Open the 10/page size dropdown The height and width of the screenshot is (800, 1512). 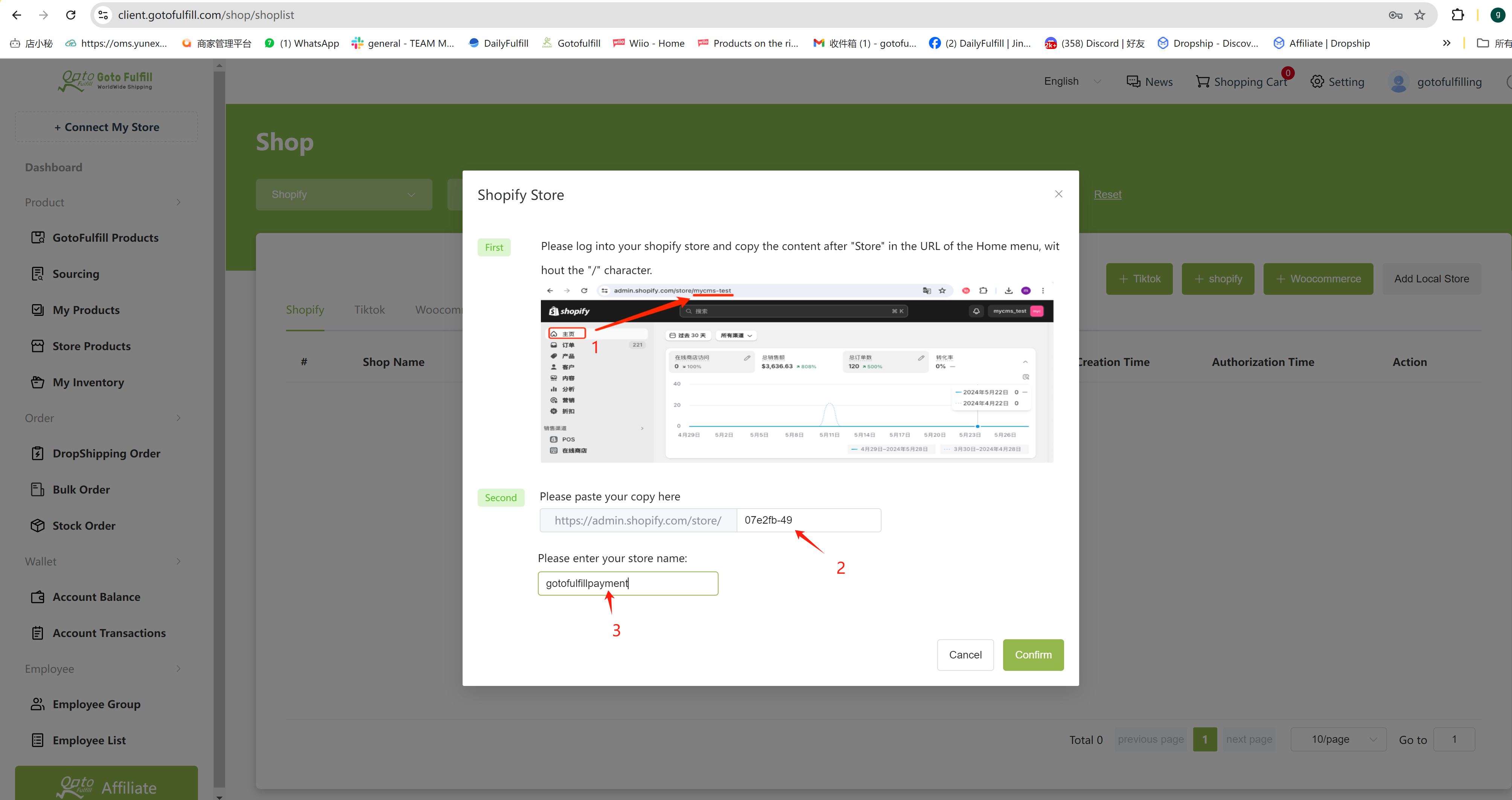click(x=1338, y=739)
